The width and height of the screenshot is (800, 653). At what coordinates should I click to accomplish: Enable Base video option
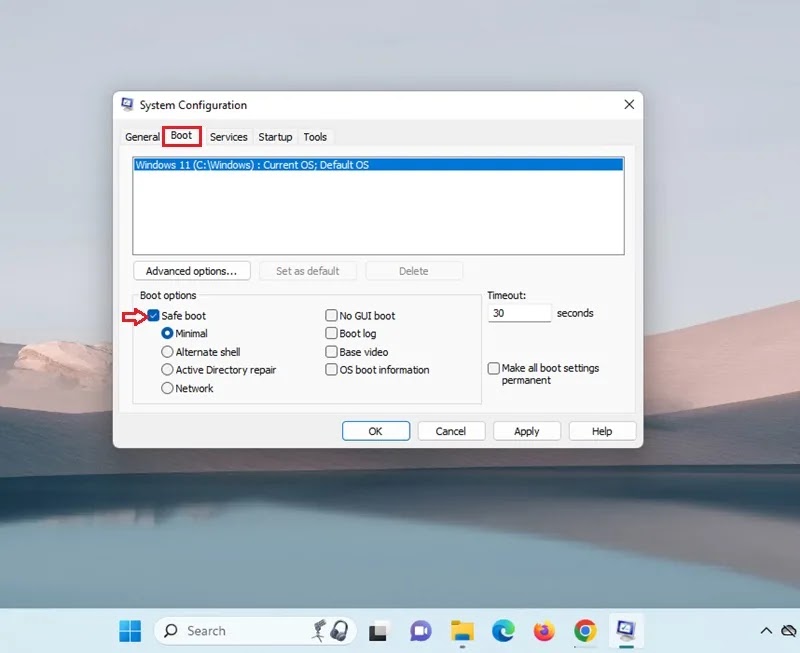tap(331, 351)
